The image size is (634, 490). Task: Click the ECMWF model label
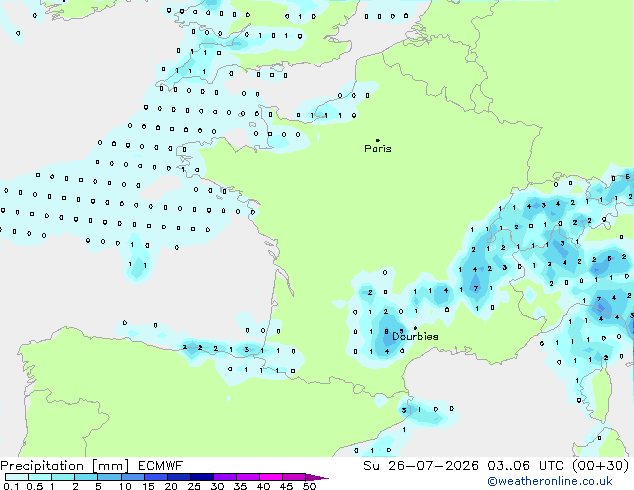160,466
